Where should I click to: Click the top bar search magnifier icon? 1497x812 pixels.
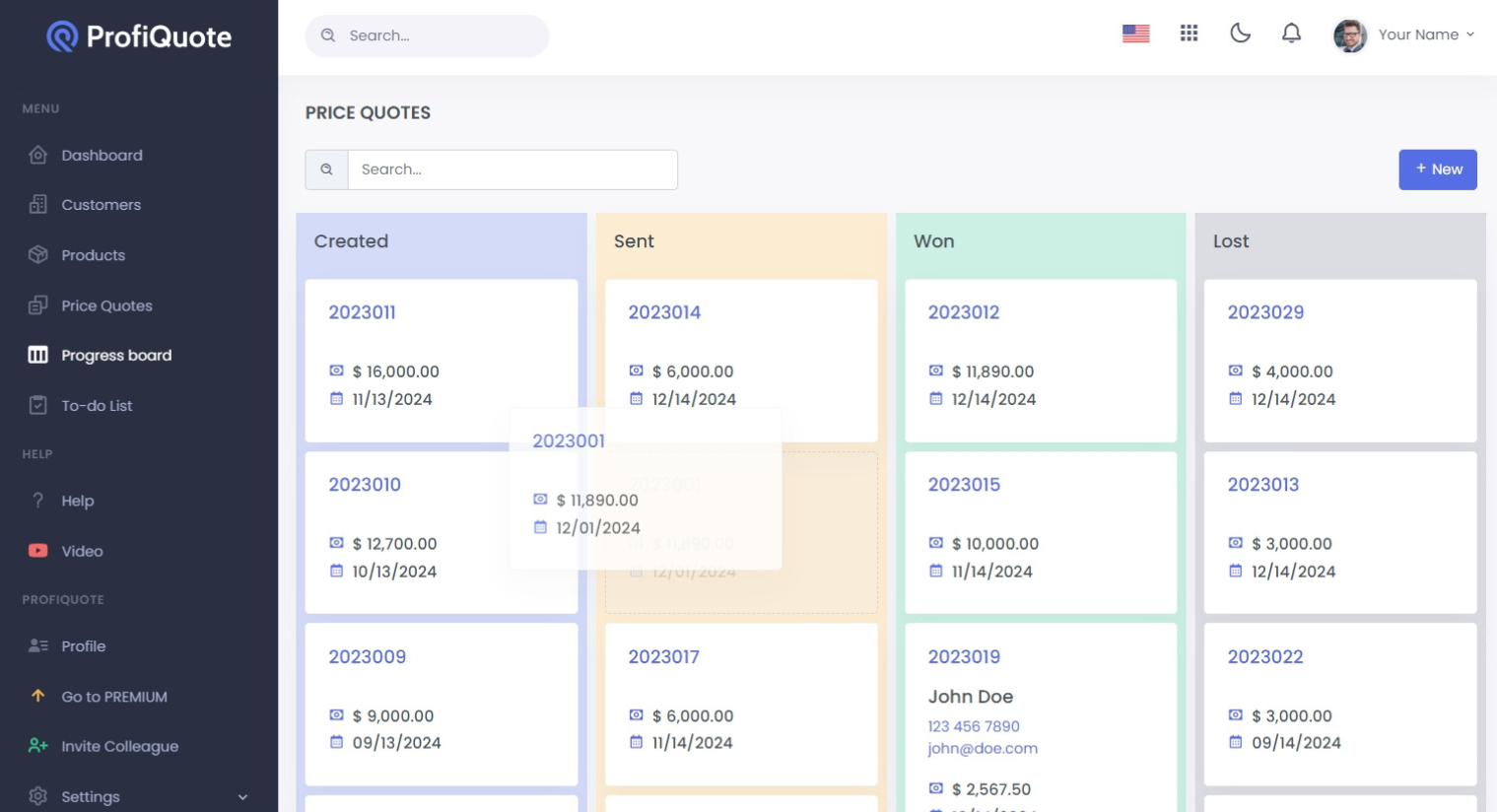tap(328, 35)
